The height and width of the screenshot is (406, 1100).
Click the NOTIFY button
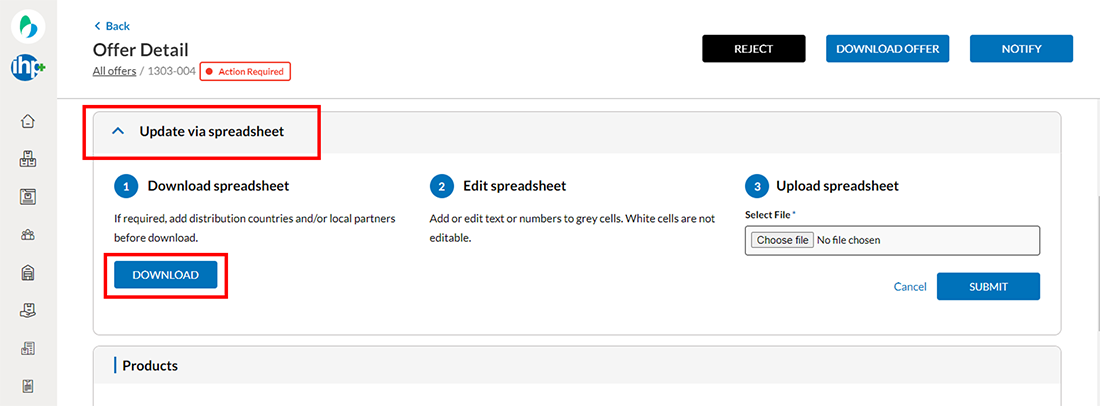[x=1021, y=49]
